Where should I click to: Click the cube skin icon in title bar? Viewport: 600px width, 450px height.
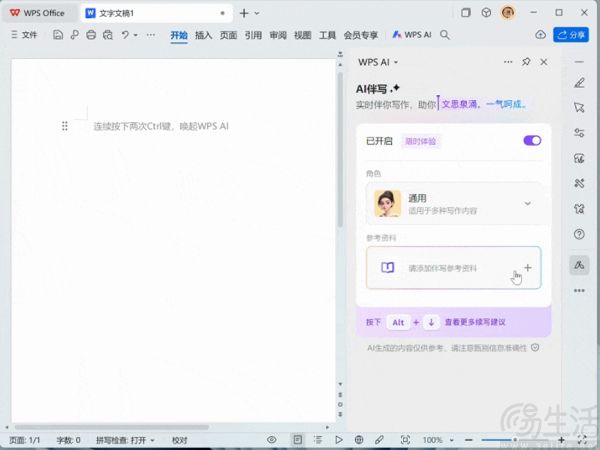pos(486,13)
